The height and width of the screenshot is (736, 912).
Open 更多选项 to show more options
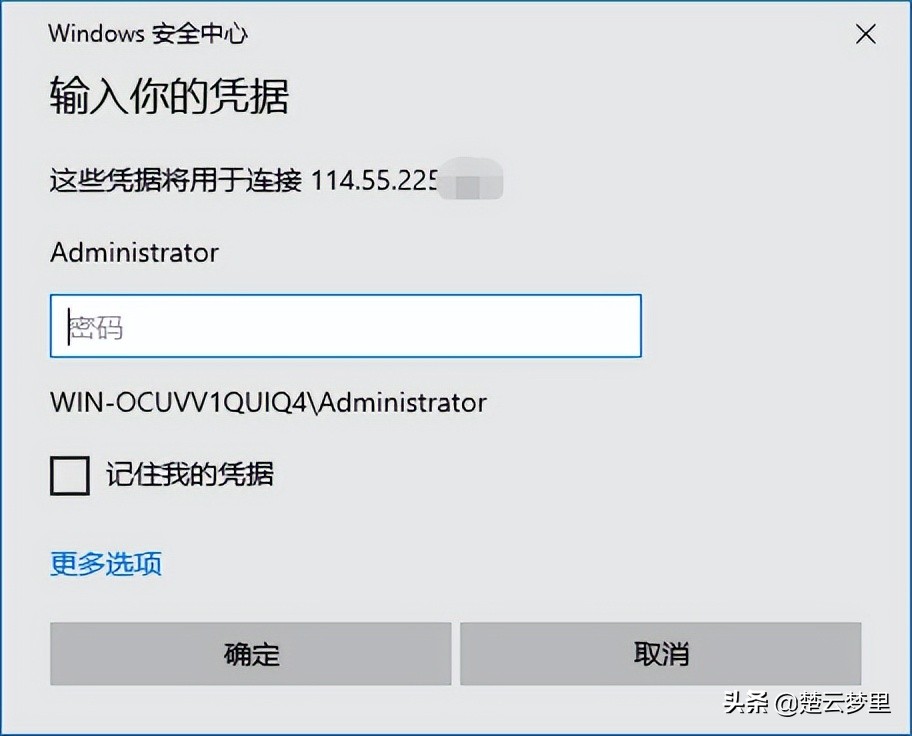pyautogui.click(x=104, y=564)
